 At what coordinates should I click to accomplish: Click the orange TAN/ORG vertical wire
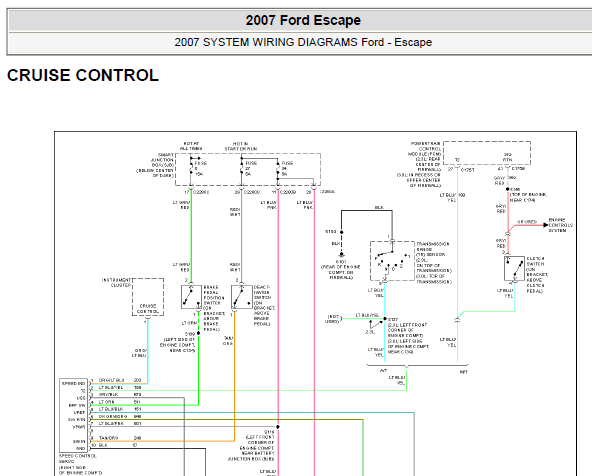coord(234,376)
